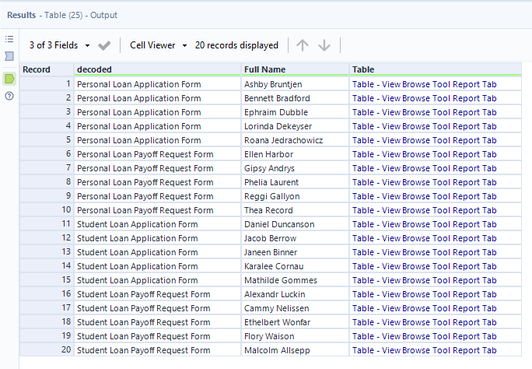Open Table link for Malcolm Allsepp row
The width and height of the screenshot is (532, 369).
[424, 350]
